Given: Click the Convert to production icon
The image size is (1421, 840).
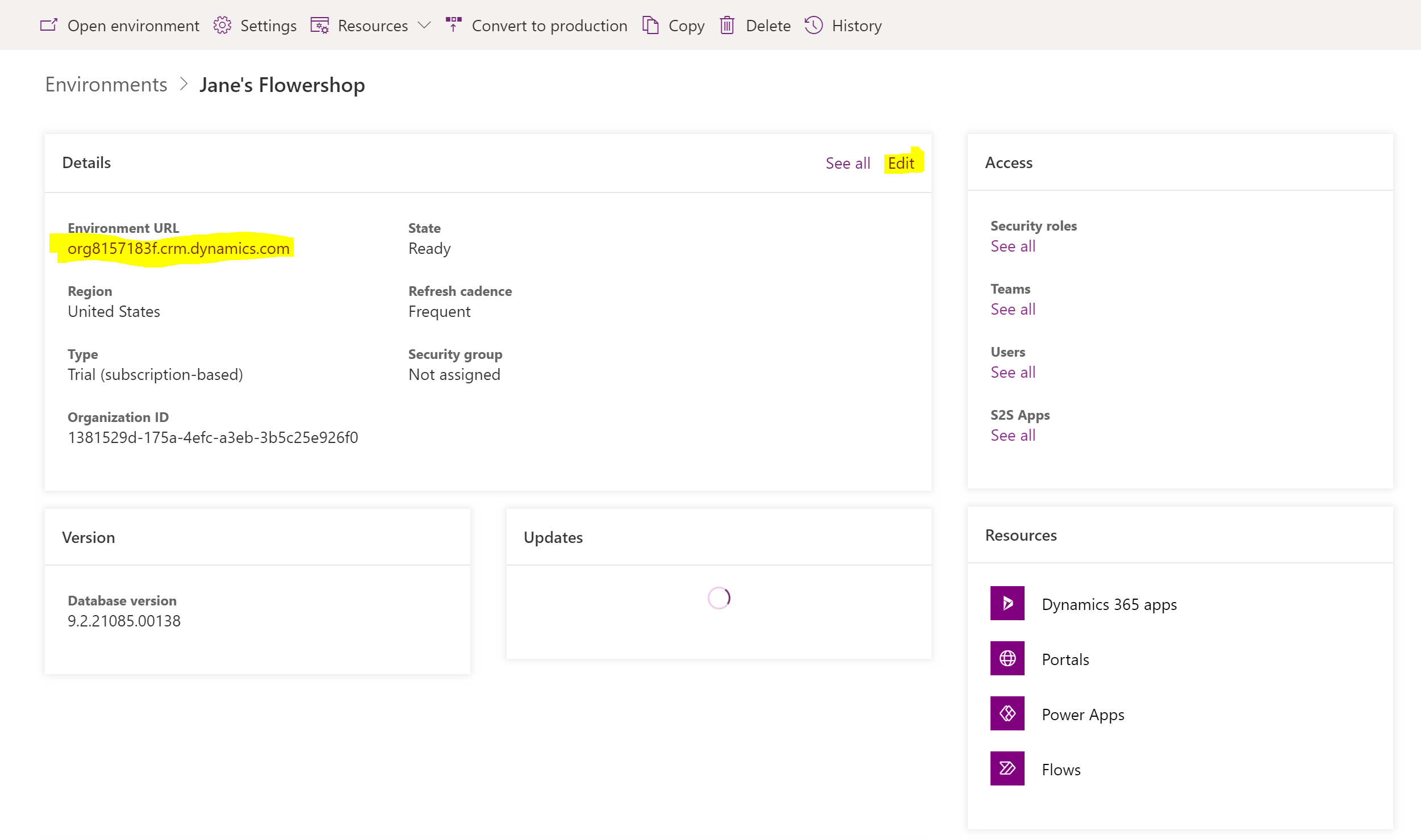Looking at the screenshot, I should [x=453, y=25].
